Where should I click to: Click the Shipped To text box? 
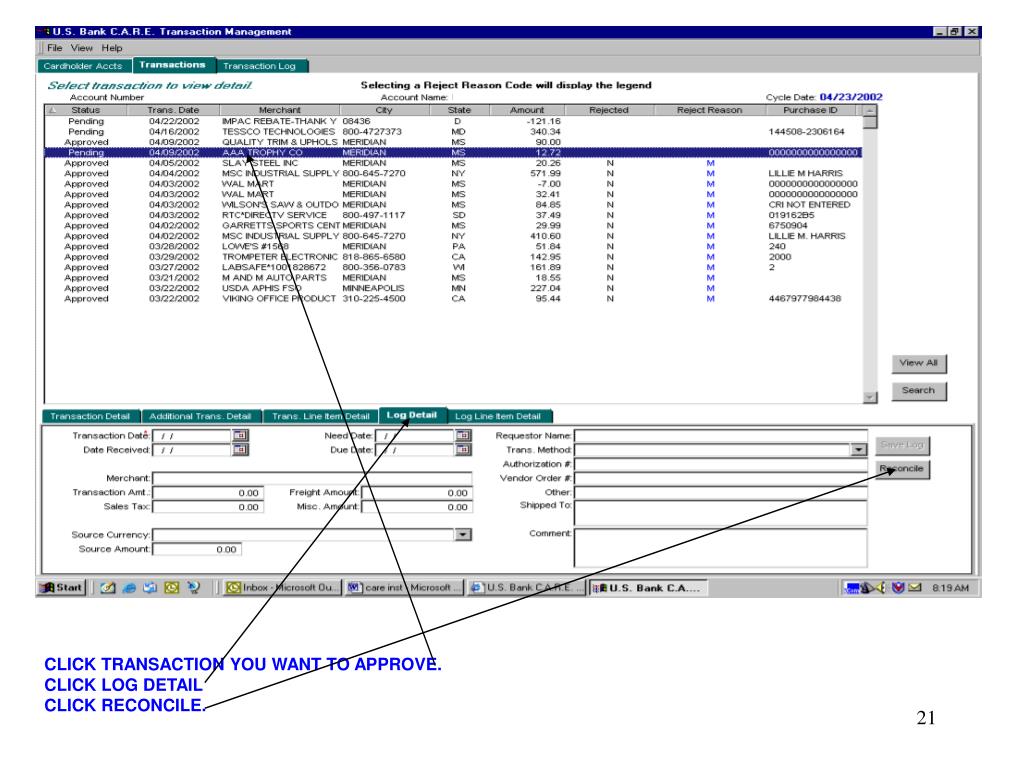click(721, 513)
